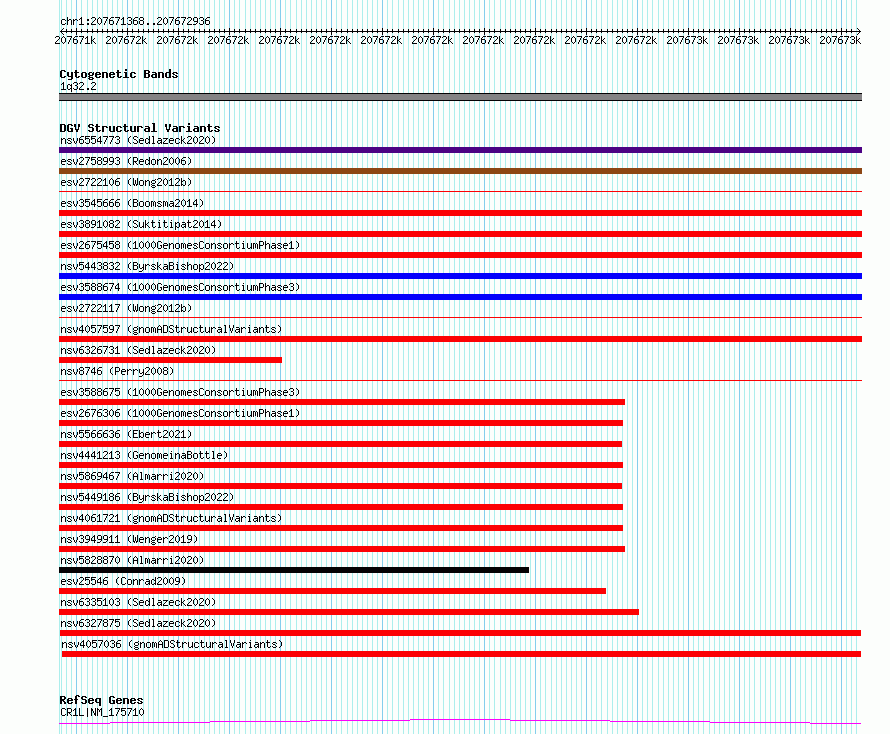Click the black nsv5828870 variant bar
Viewport: 890px width, 734px height.
pos(294,570)
